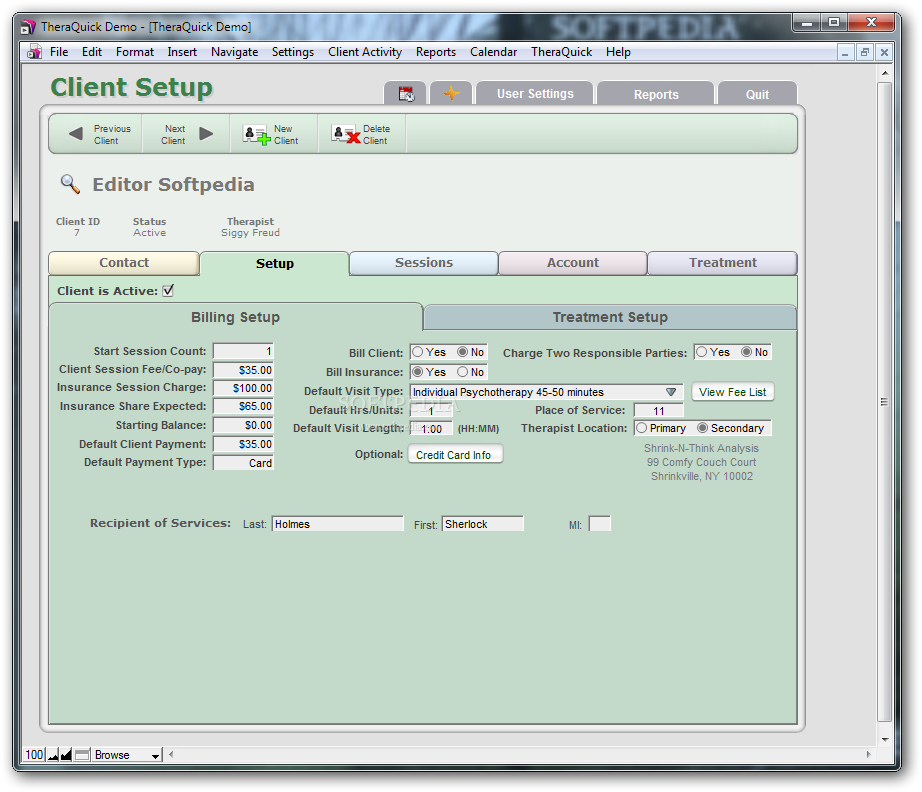922x792 pixels.
Task: Click the View Fee List button
Action: pos(733,392)
